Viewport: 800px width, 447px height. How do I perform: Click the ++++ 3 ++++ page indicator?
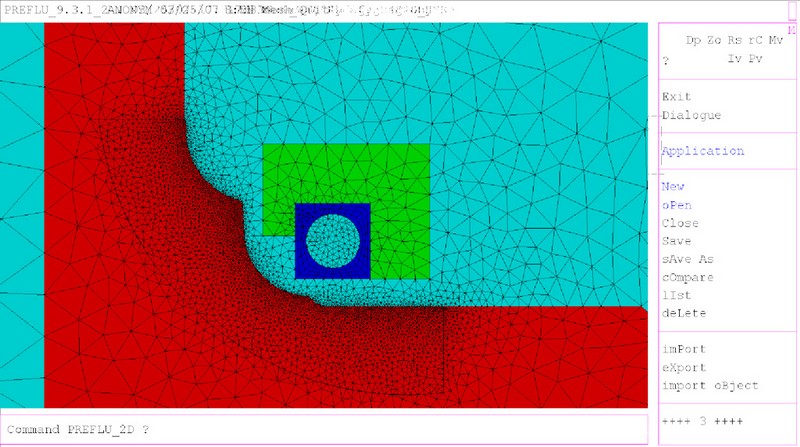tap(703, 421)
